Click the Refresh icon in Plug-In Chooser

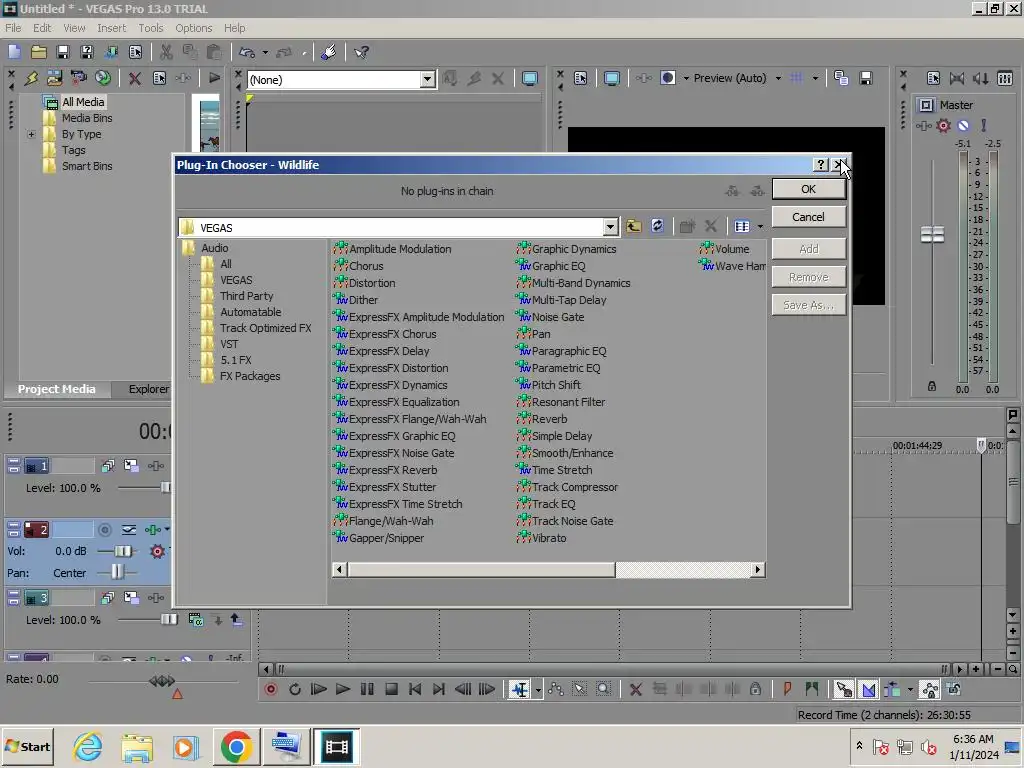point(657,226)
